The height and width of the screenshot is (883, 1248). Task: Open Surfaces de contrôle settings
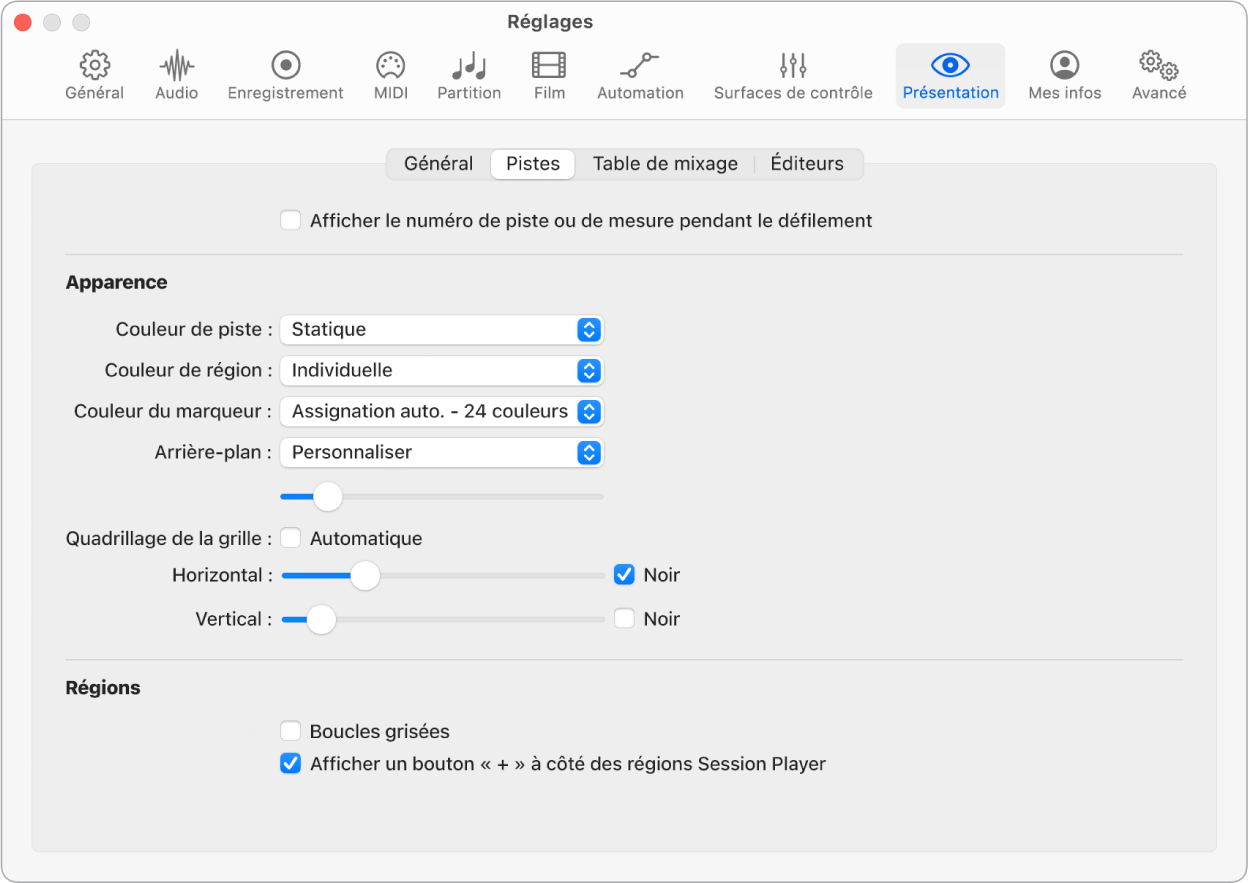pos(792,76)
